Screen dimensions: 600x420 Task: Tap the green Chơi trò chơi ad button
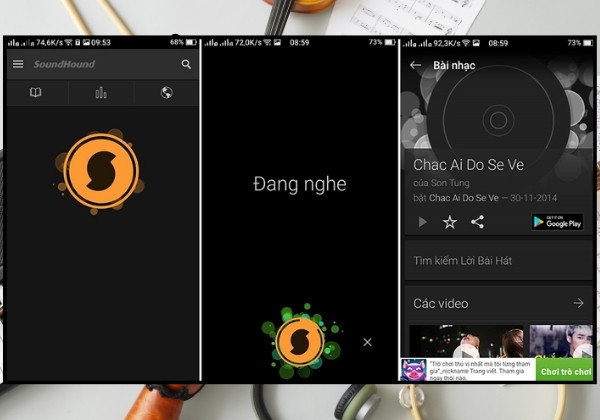tap(564, 370)
